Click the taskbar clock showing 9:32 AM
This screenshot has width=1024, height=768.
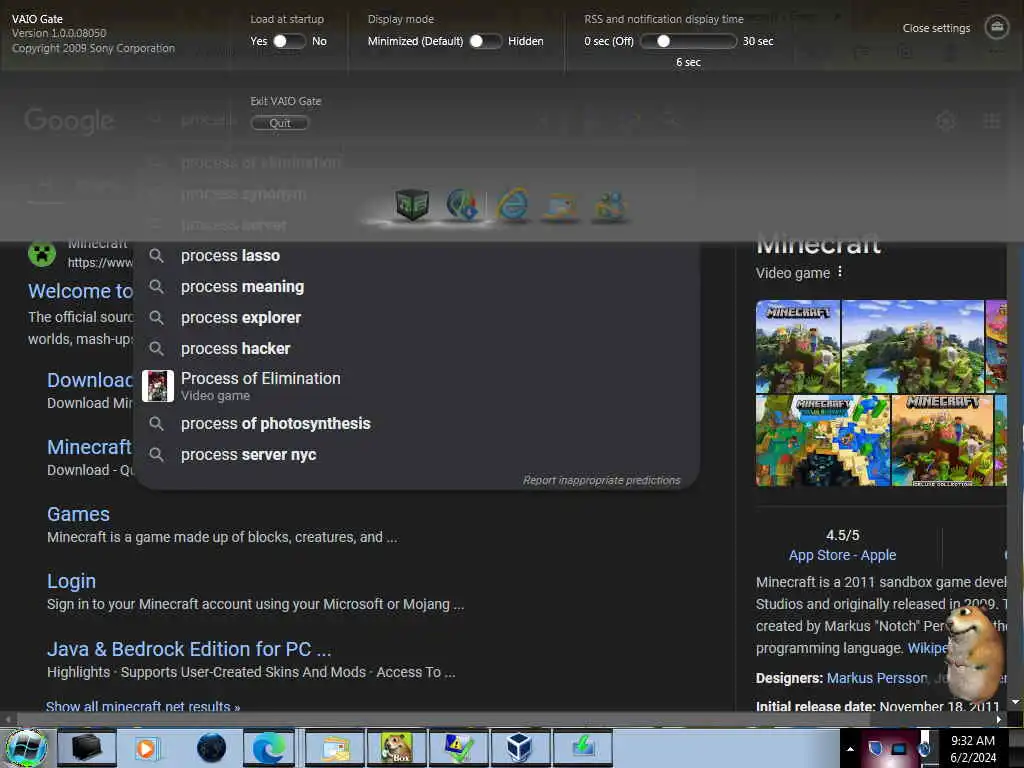tap(972, 749)
